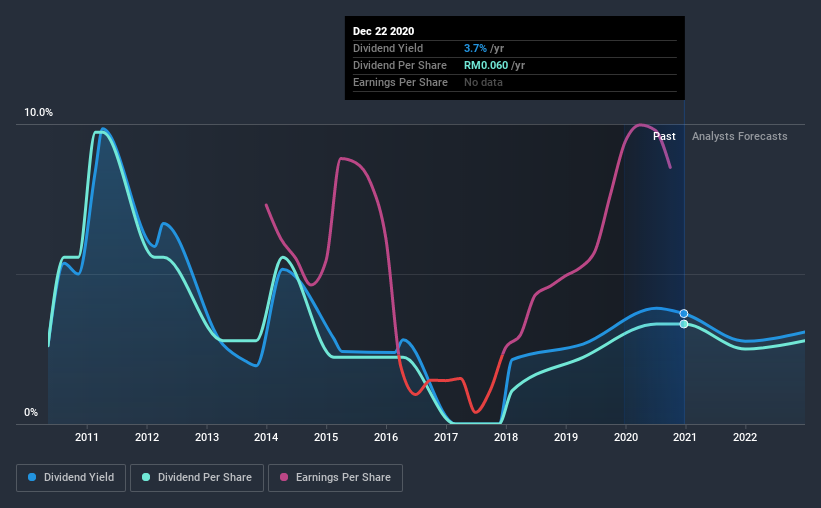Click the 3.7% dividend yield value

[475, 48]
